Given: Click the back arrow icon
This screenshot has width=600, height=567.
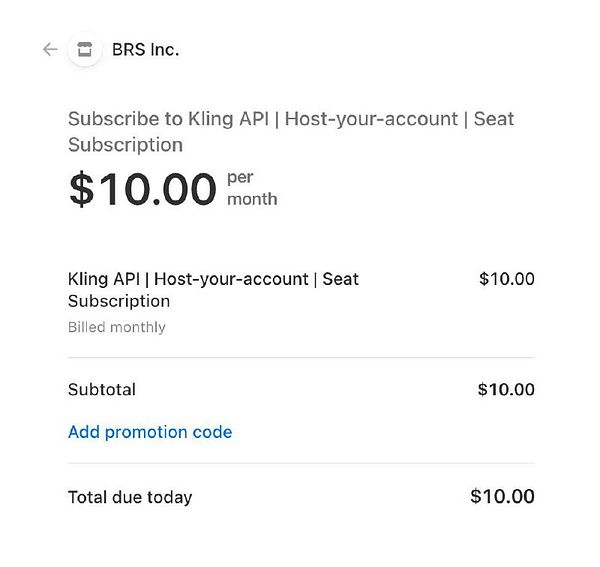Looking at the screenshot, I should [x=50, y=49].
